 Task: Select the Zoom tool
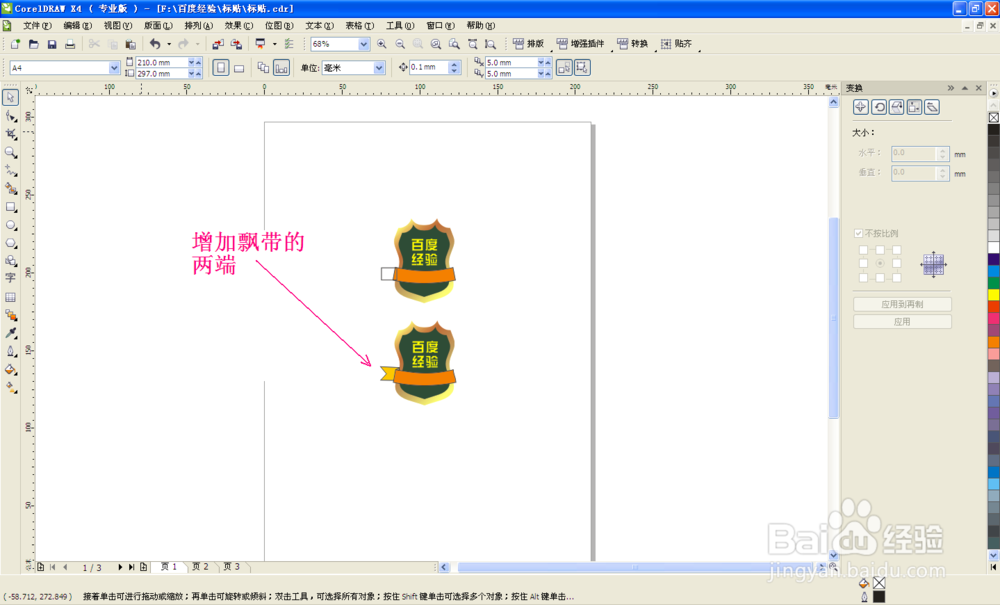[x=11, y=152]
